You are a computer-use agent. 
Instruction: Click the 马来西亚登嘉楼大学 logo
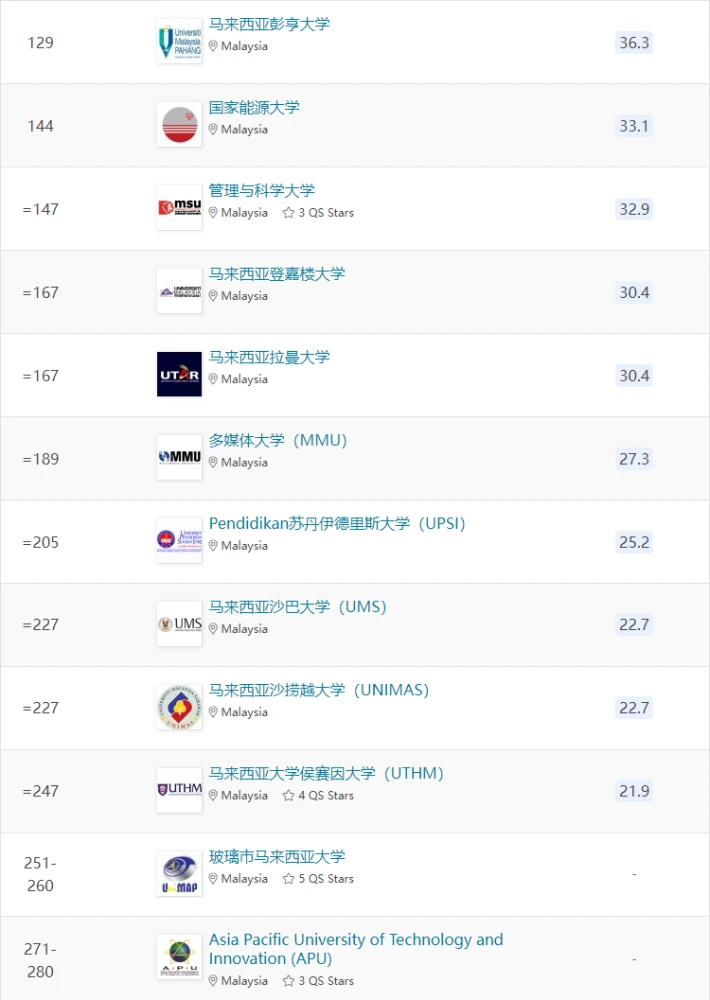pos(179,292)
